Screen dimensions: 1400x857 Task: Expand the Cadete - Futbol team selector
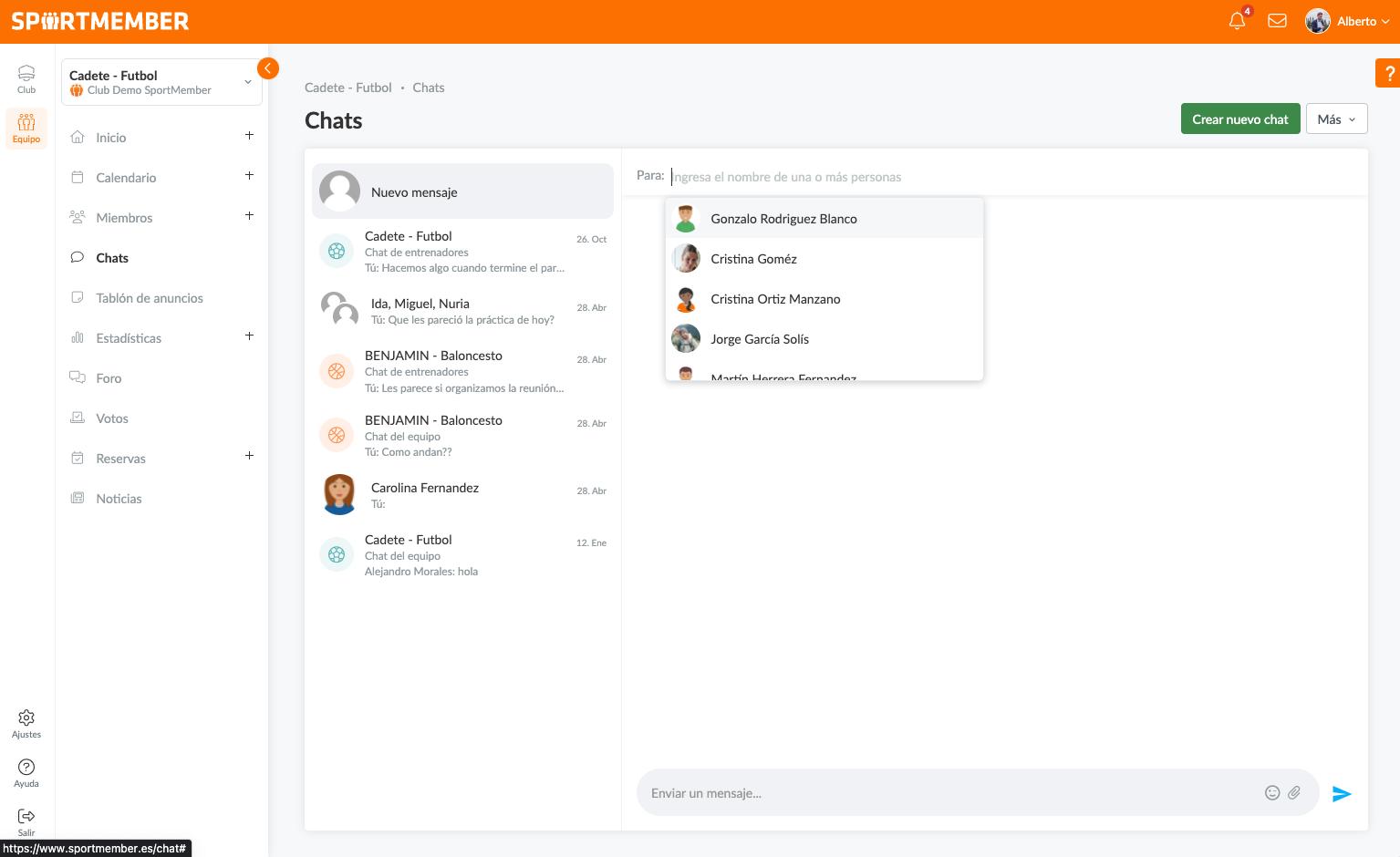(247, 82)
